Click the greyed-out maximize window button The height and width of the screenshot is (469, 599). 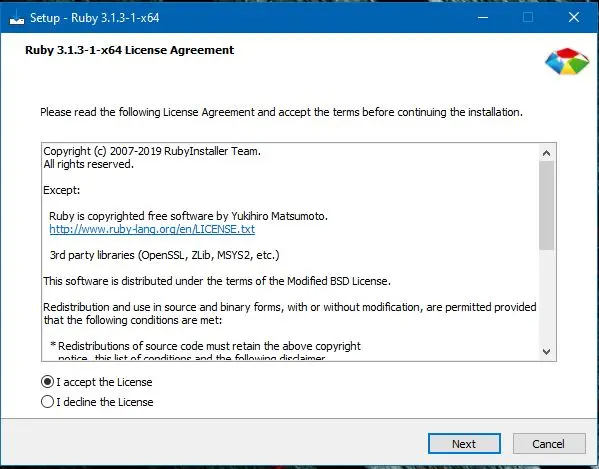coord(528,18)
